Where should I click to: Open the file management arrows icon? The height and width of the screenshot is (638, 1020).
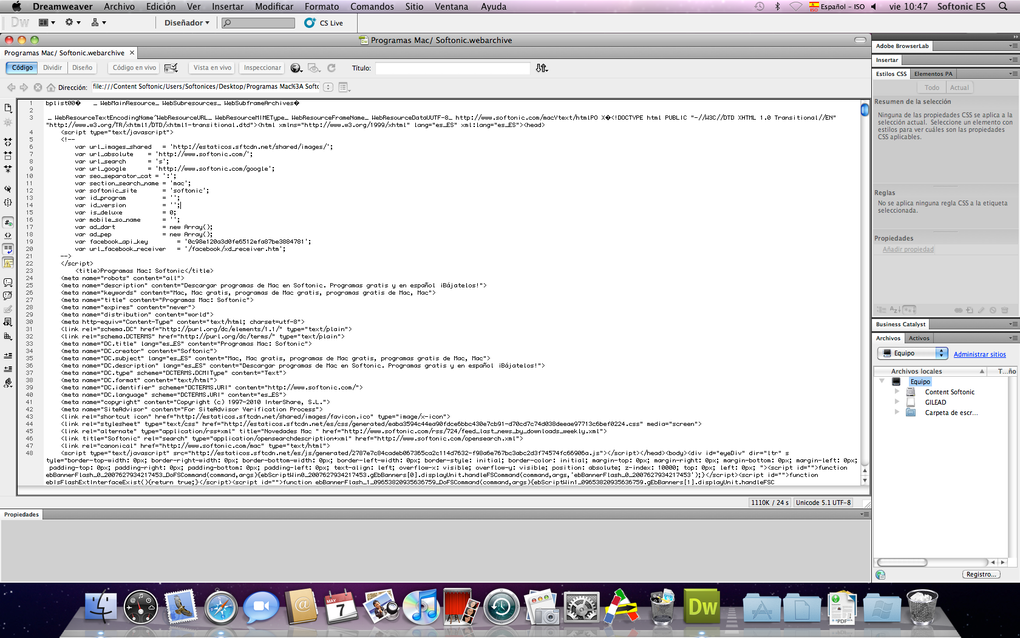click(x=541, y=68)
